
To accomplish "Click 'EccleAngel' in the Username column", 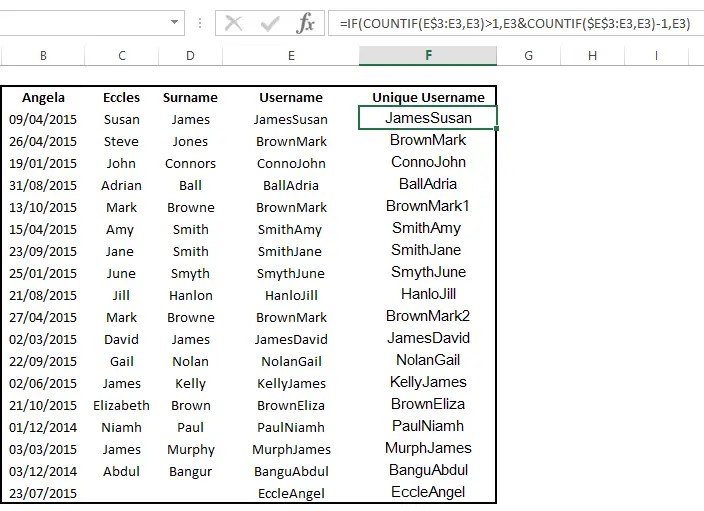I will 291,493.
